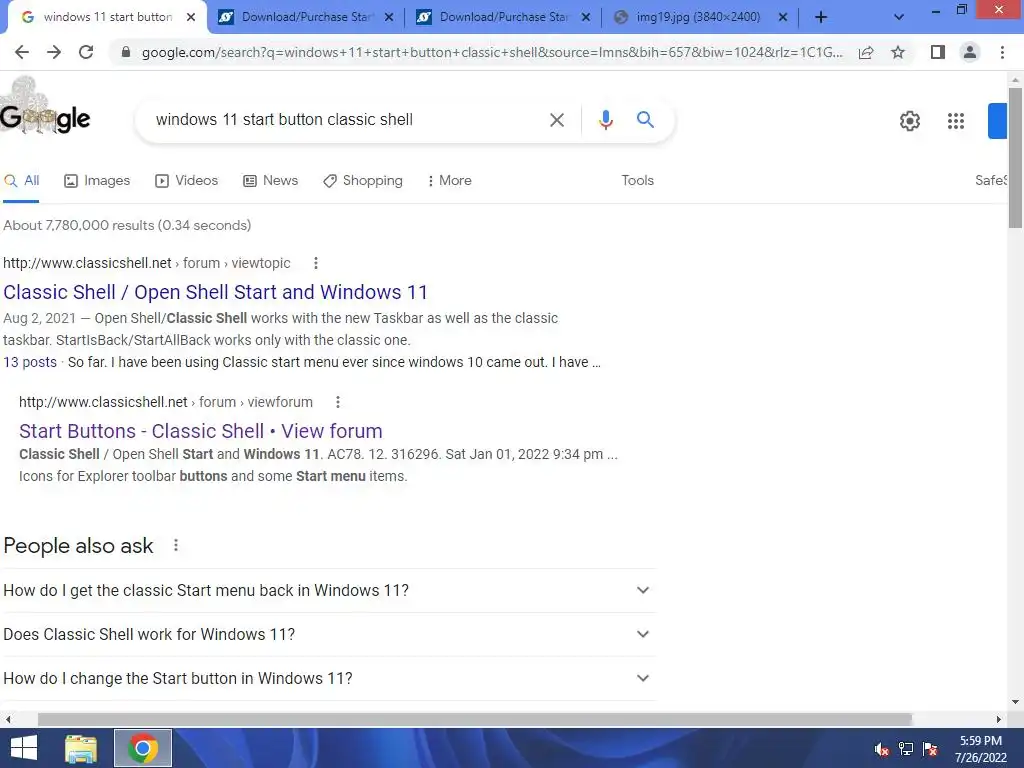
Task: Switch to the img19.jpg tab
Action: click(699, 18)
